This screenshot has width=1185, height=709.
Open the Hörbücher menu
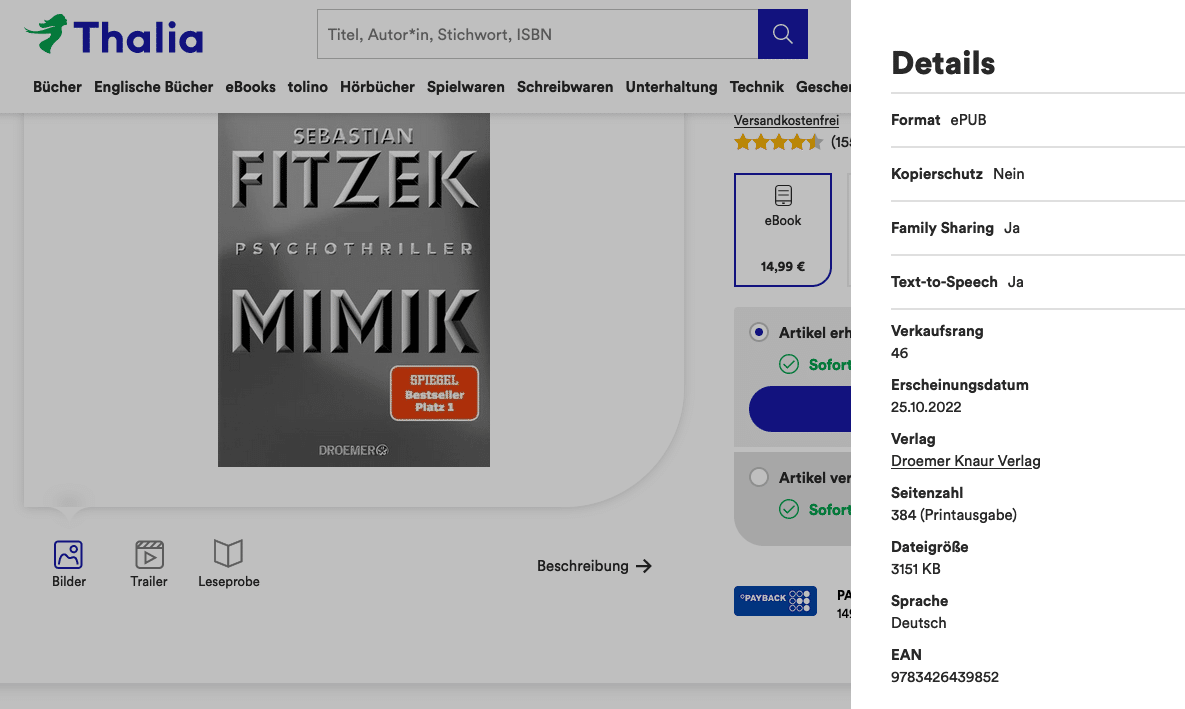(x=377, y=87)
